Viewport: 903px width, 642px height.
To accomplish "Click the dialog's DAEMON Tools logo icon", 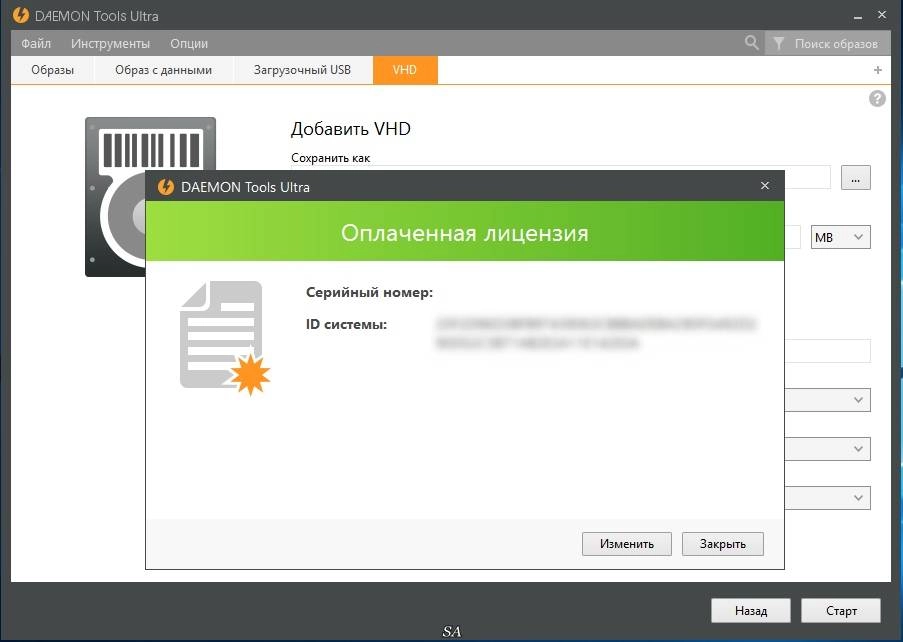I will 166,187.
